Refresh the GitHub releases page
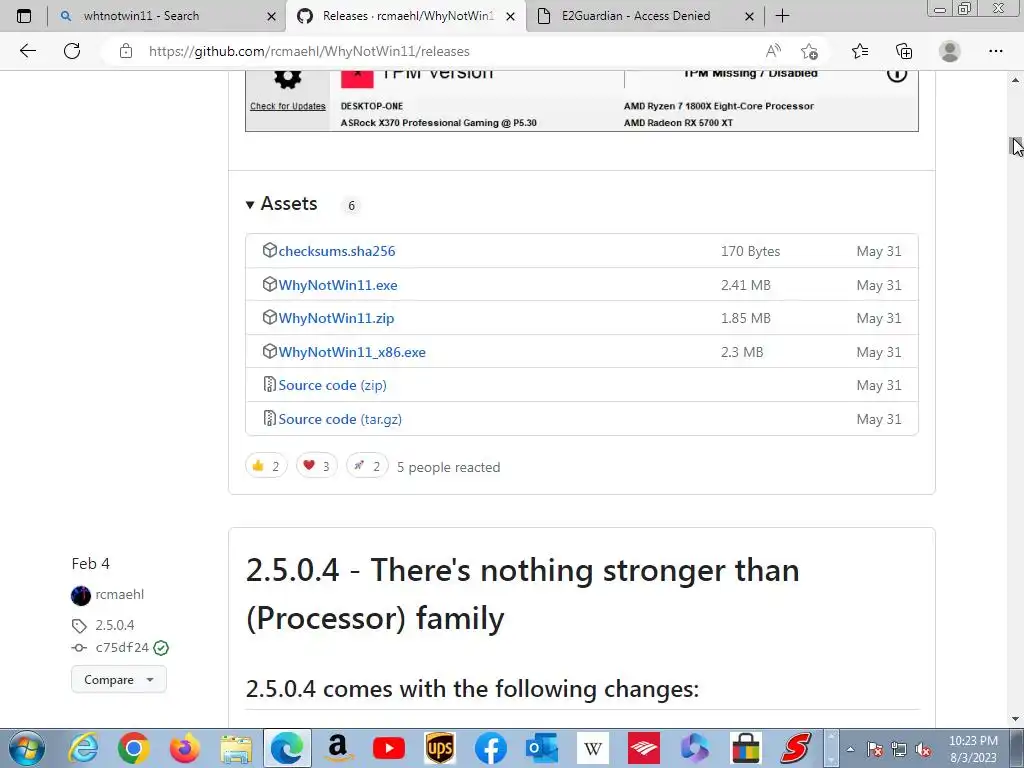The height and width of the screenshot is (768, 1024). 72,51
